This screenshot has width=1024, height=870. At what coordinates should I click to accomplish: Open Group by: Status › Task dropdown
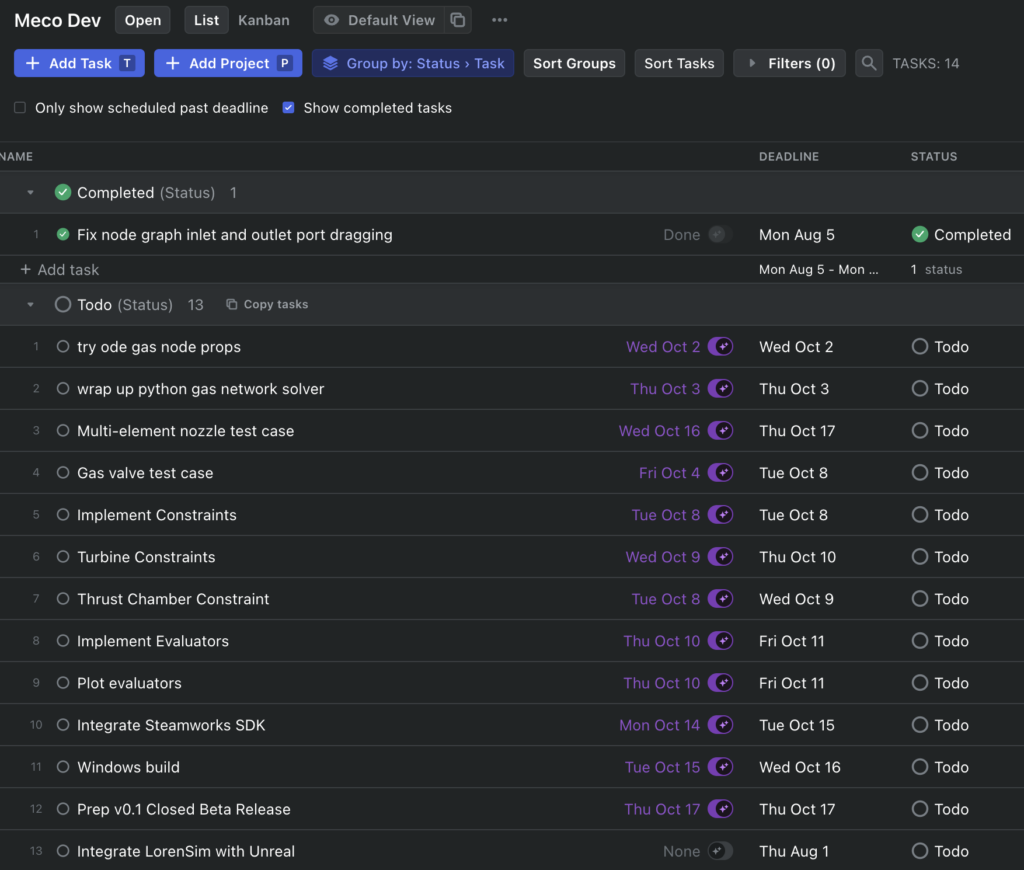[413, 63]
